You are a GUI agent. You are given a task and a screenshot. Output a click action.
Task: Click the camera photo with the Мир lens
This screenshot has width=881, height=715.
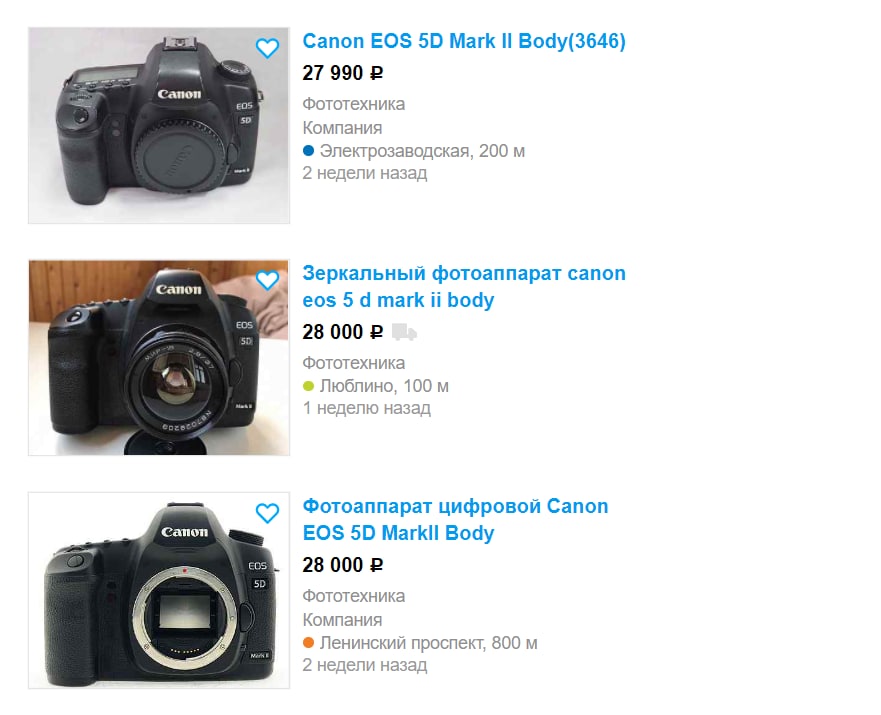(x=159, y=358)
